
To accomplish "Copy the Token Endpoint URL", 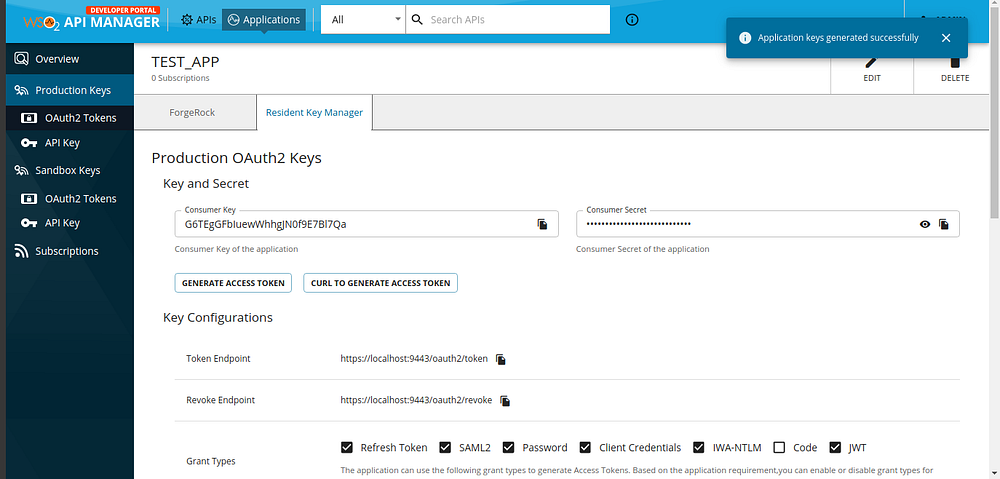I will tap(501, 359).
